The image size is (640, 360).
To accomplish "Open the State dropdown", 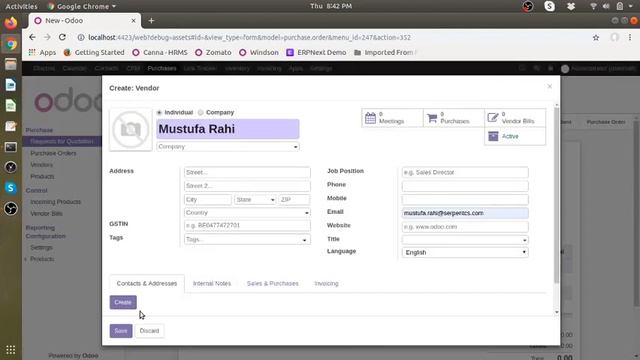I will 256,200.
